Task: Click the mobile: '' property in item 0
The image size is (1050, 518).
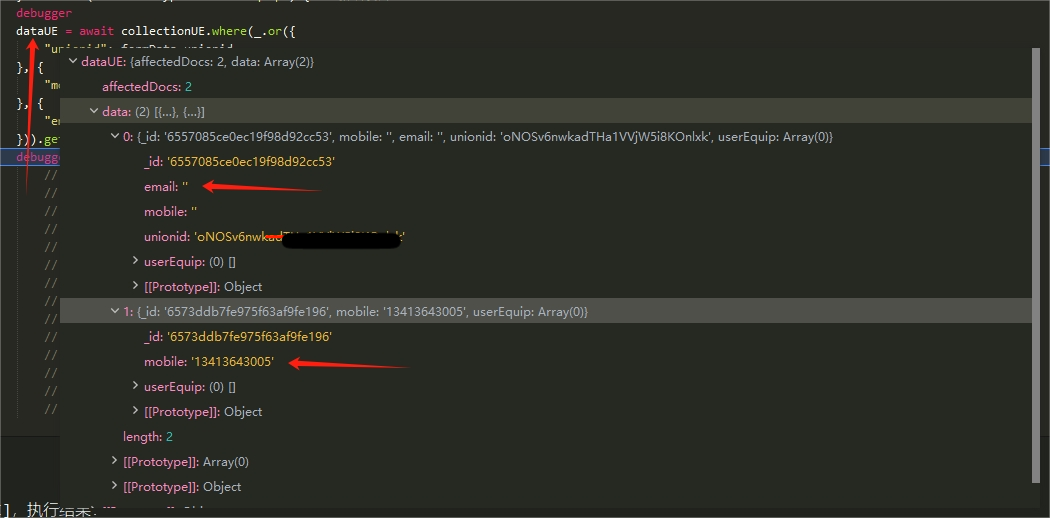Action: 171,211
